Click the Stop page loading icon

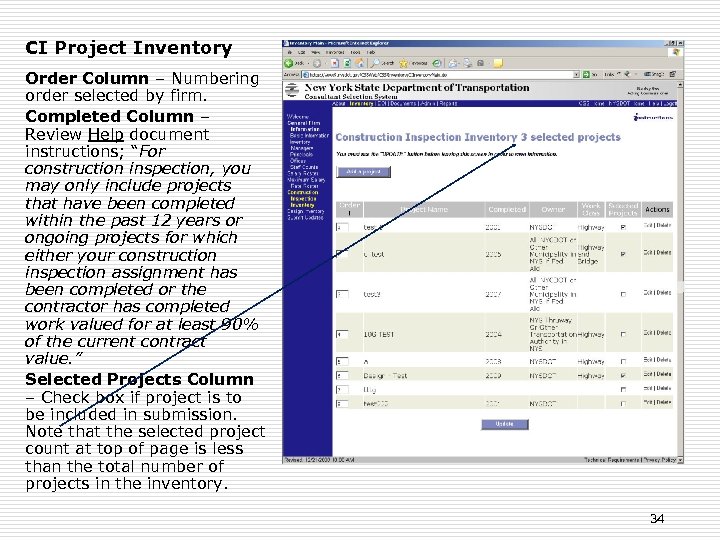[335, 63]
